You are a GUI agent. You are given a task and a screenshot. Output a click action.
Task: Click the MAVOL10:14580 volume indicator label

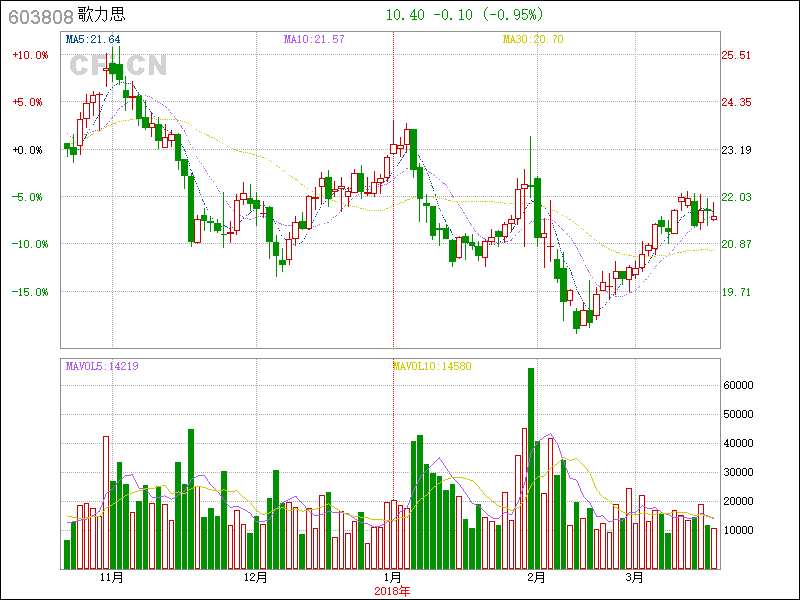coord(430,366)
